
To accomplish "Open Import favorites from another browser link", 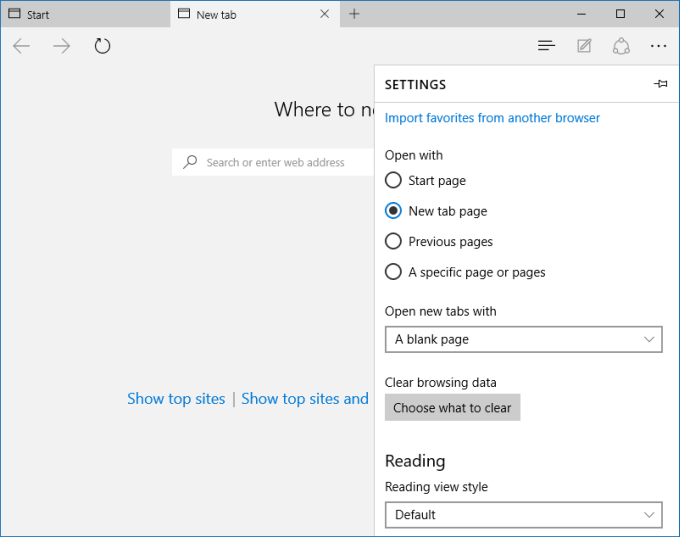I will tap(492, 118).
